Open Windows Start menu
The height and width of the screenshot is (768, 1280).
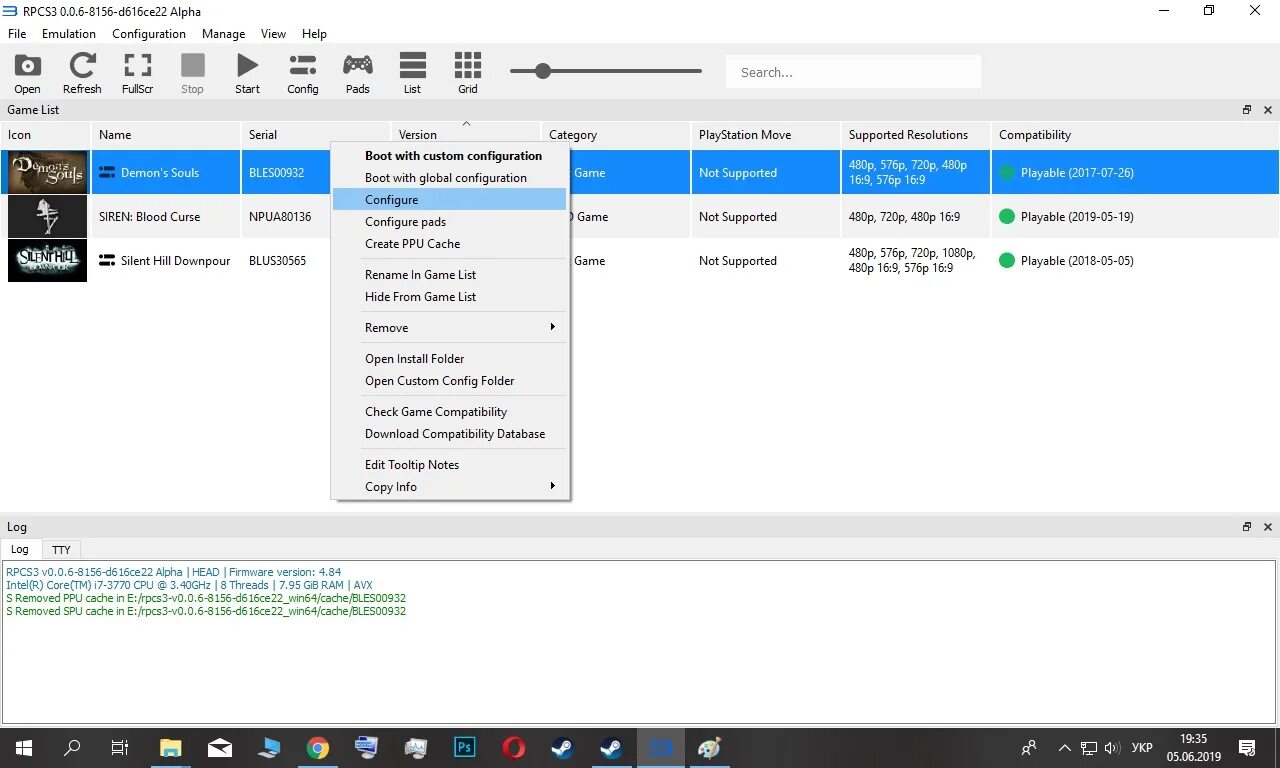[23, 748]
